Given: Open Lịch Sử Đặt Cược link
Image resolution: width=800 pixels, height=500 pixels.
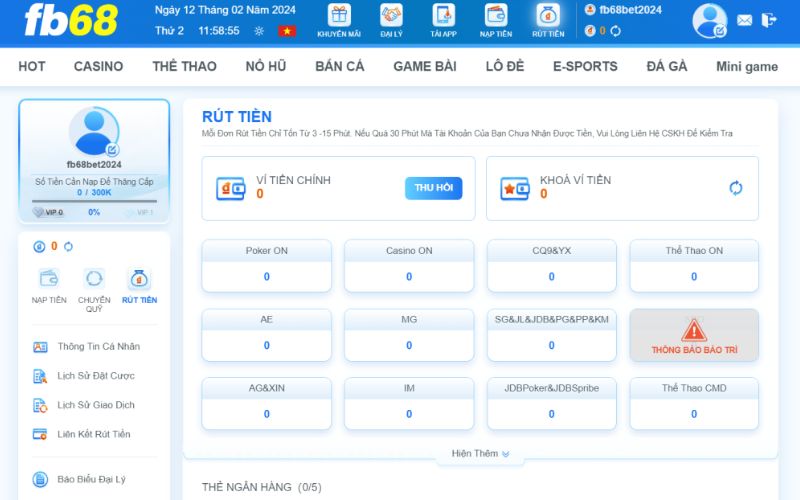Looking at the screenshot, I should click(x=95, y=376).
